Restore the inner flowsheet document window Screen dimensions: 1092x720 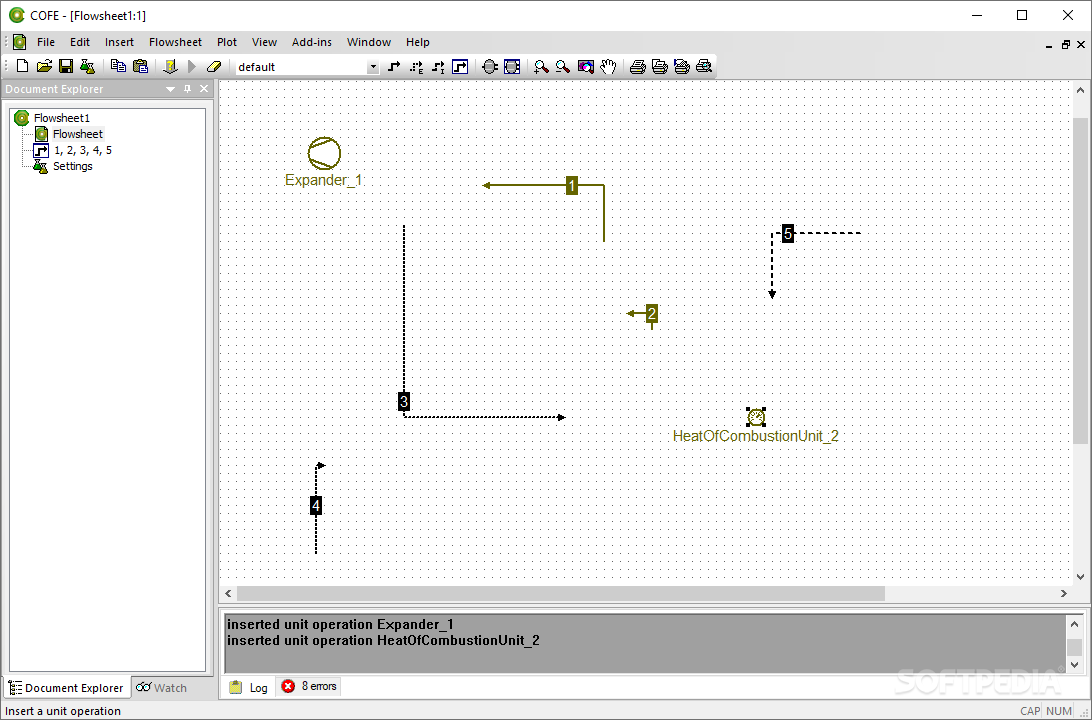click(x=1066, y=44)
